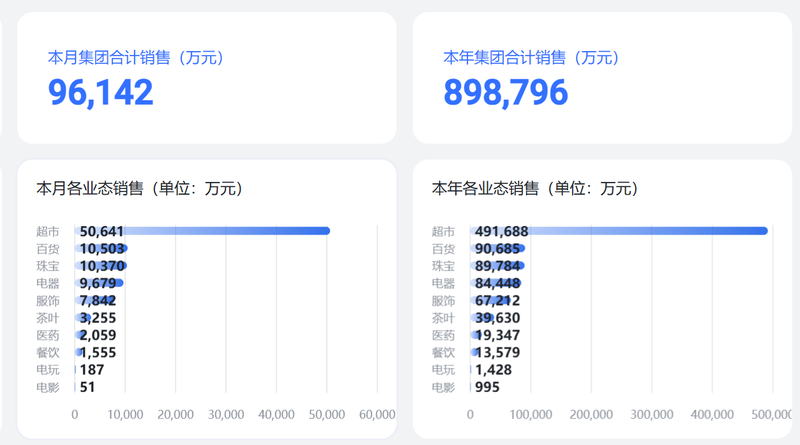Click the 30,000 axis tick label

click(226, 414)
